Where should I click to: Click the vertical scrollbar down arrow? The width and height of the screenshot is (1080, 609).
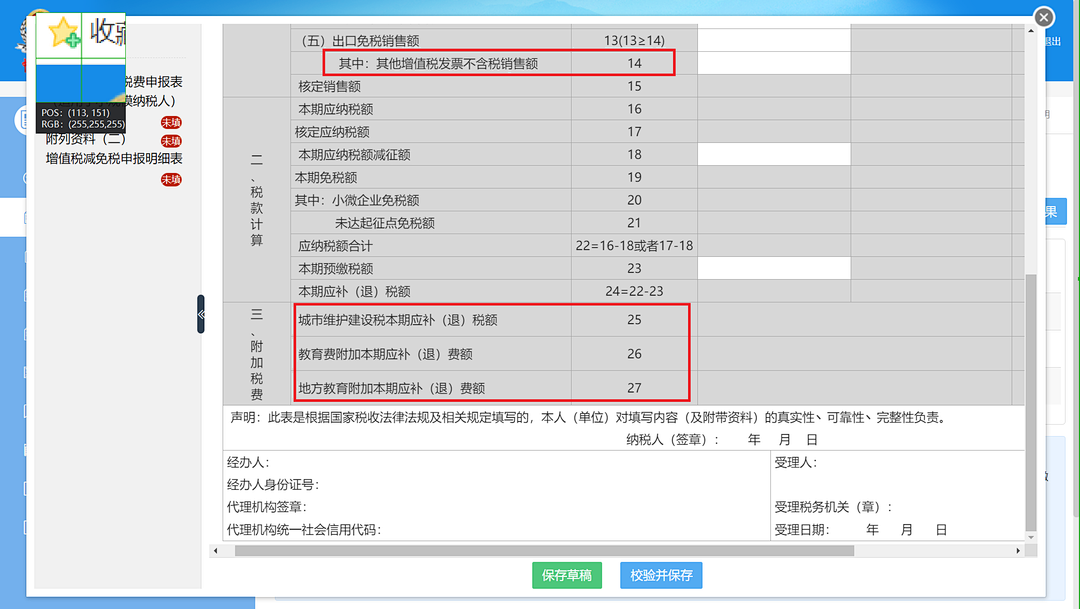1031,537
